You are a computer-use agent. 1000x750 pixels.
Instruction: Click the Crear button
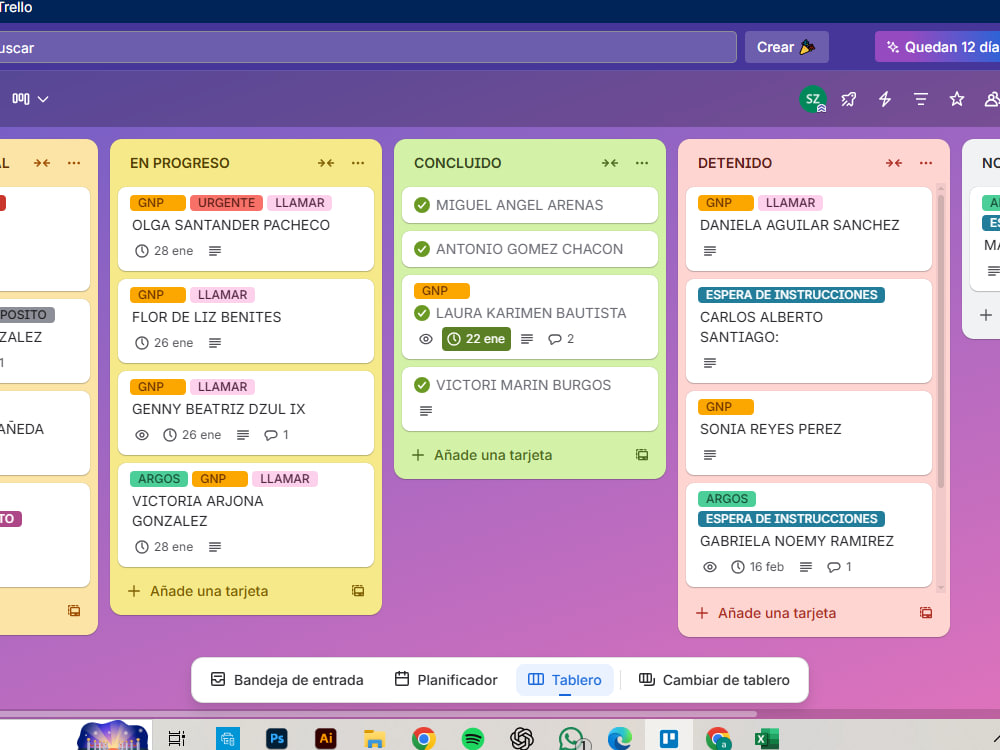point(786,47)
